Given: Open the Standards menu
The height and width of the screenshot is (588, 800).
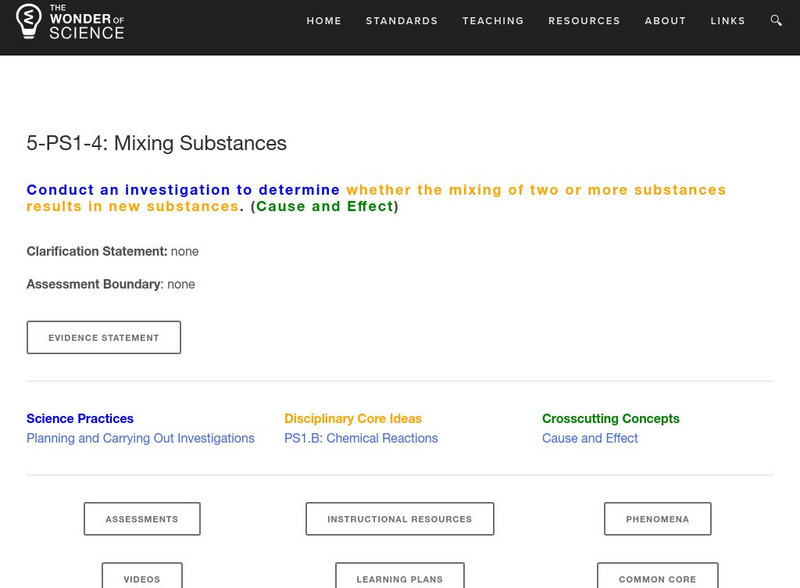Looking at the screenshot, I should [402, 21].
